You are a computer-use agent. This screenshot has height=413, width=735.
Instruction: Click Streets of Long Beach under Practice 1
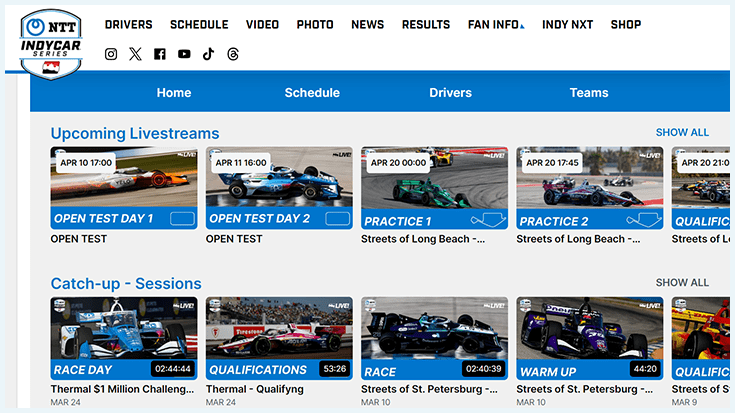pyautogui.click(x=423, y=239)
